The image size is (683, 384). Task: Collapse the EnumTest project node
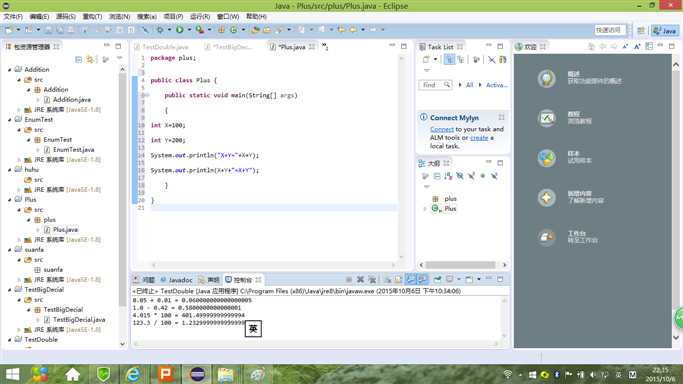(10, 119)
